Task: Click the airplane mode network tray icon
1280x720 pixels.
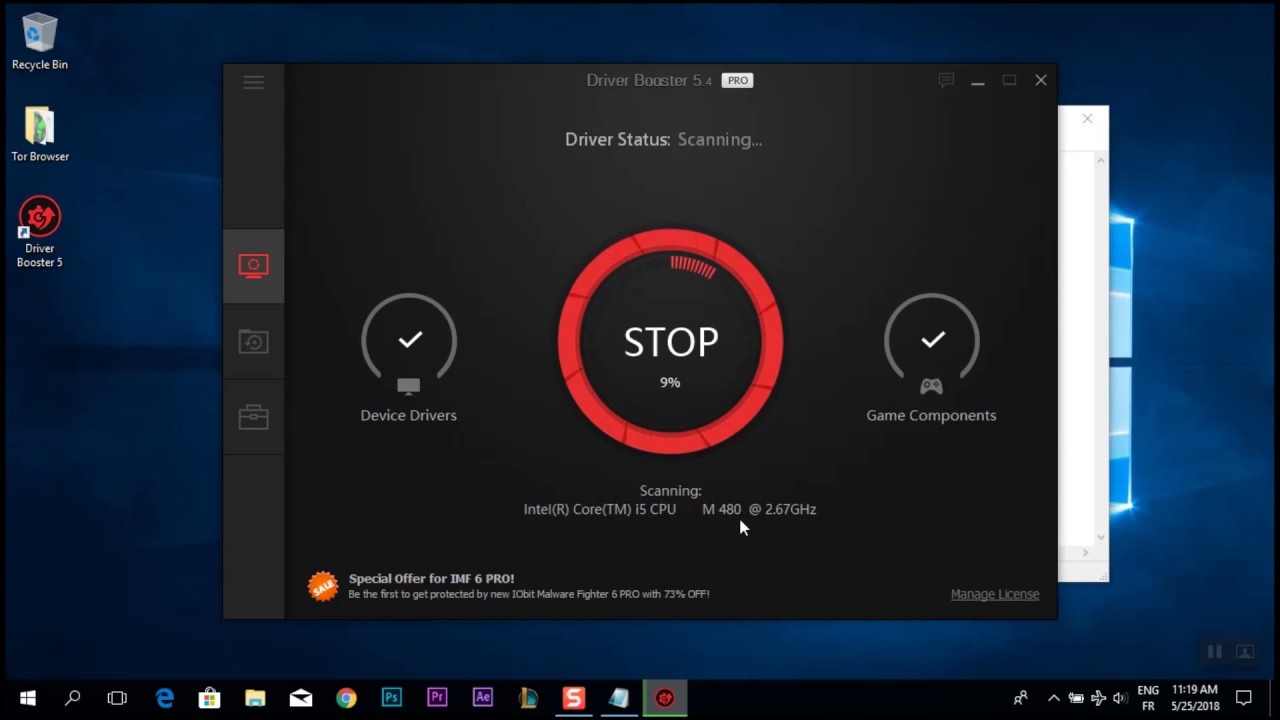Action: pos(1098,698)
